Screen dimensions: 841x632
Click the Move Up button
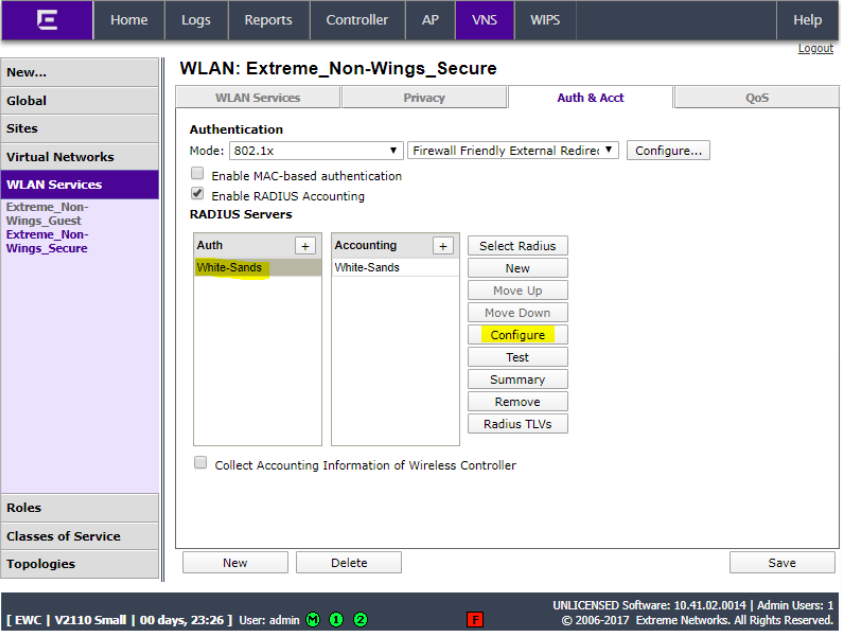[x=518, y=290]
